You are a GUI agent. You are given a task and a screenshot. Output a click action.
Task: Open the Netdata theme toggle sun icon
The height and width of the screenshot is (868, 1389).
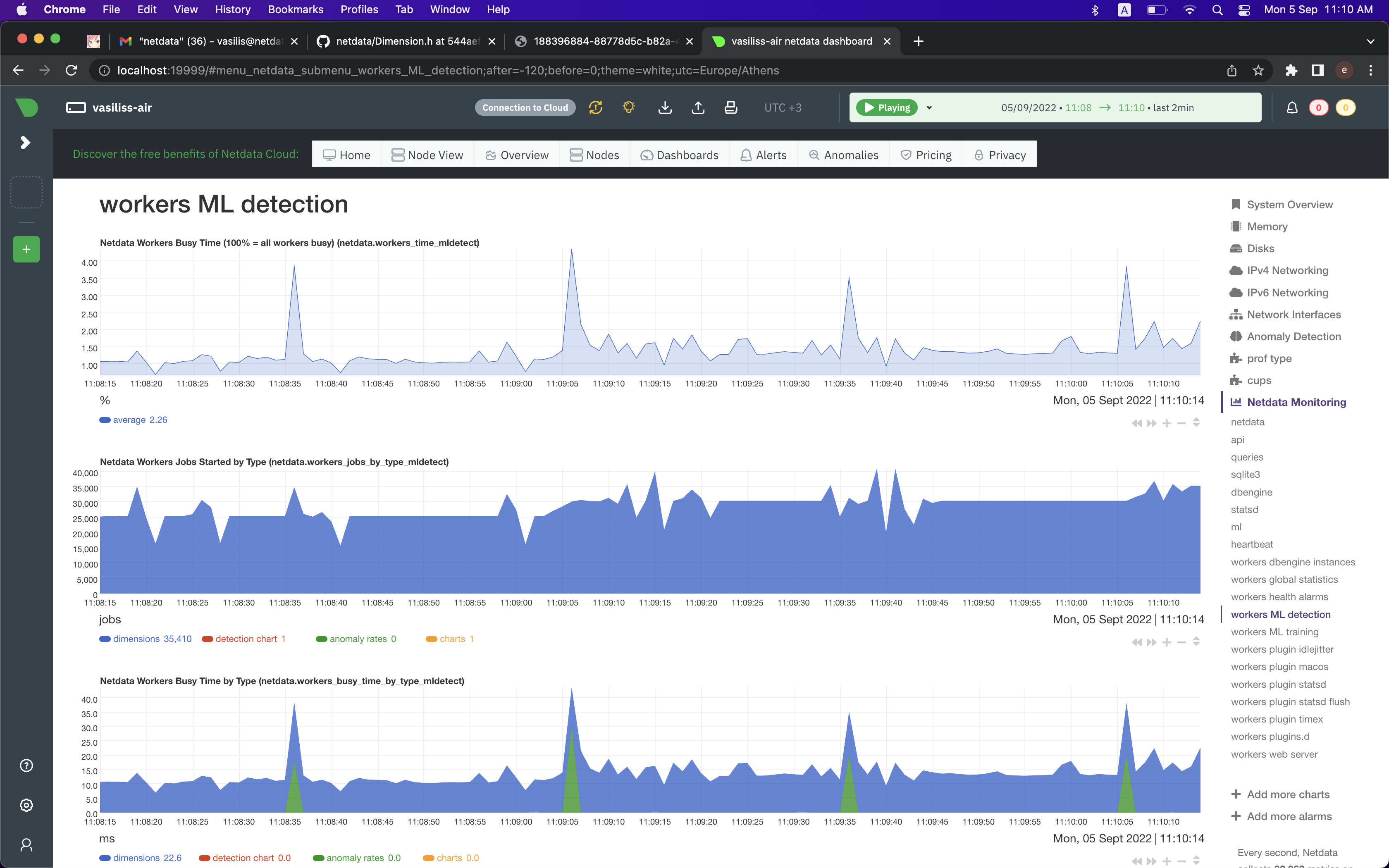(628, 107)
